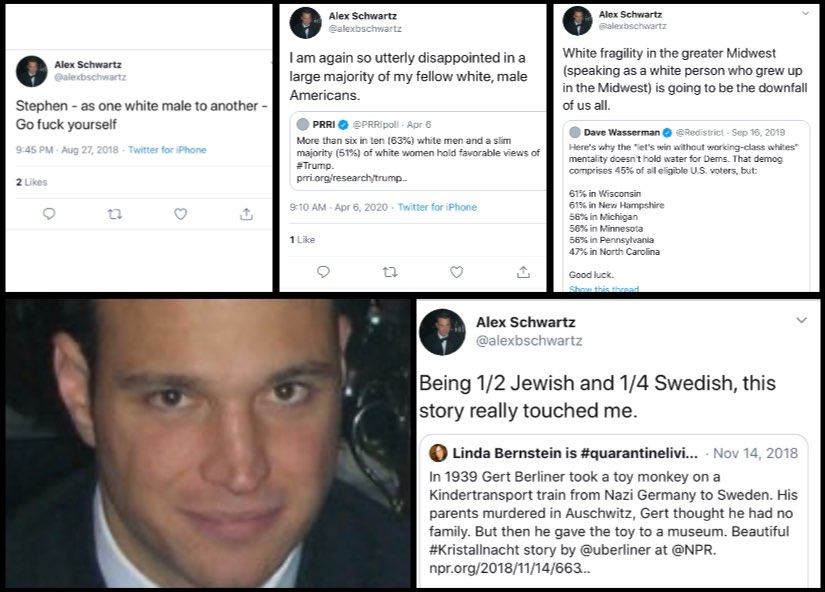The width and height of the screenshot is (825, 592).
Task: Retweet the Aug 27, 2018 tweet
Action: point(115,214)
